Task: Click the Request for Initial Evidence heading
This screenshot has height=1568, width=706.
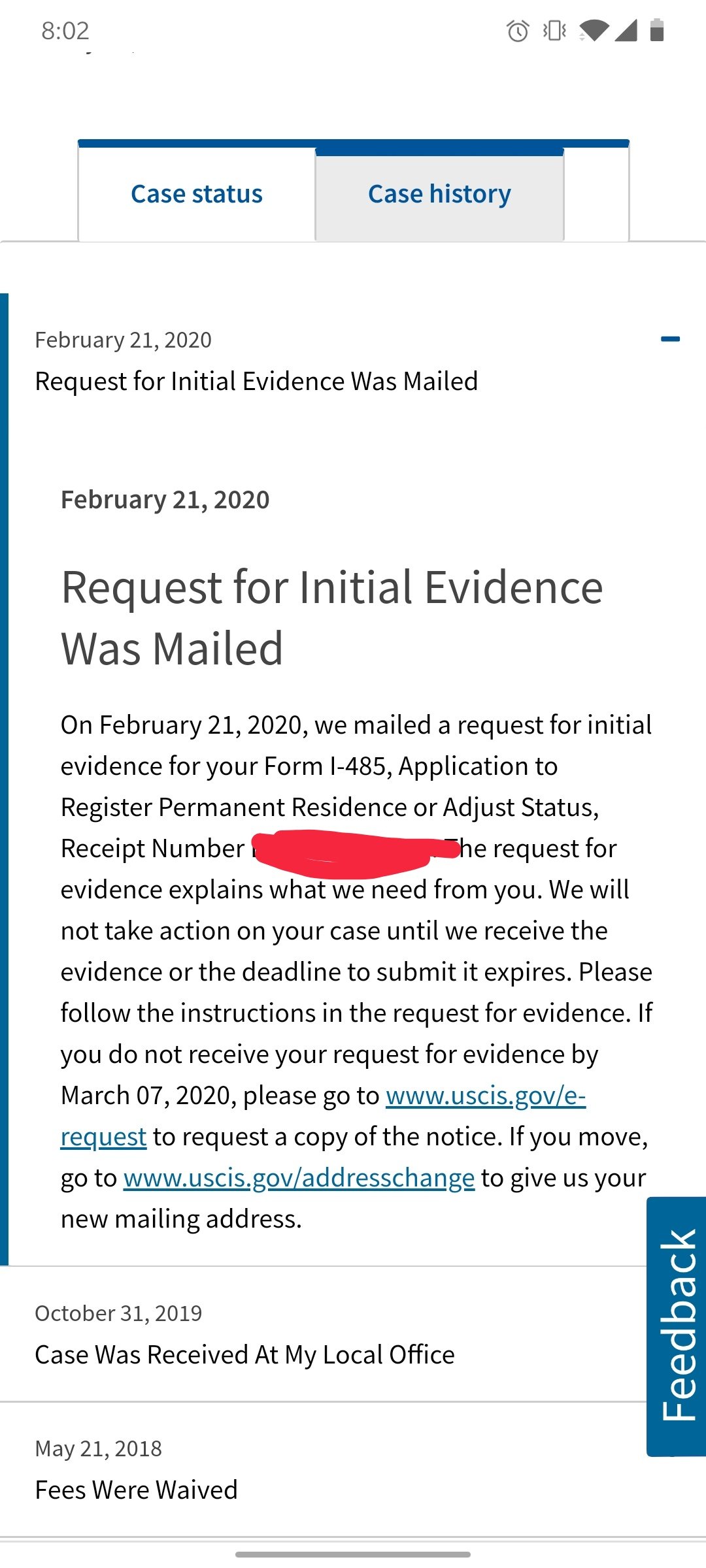Action: point(331,617)
